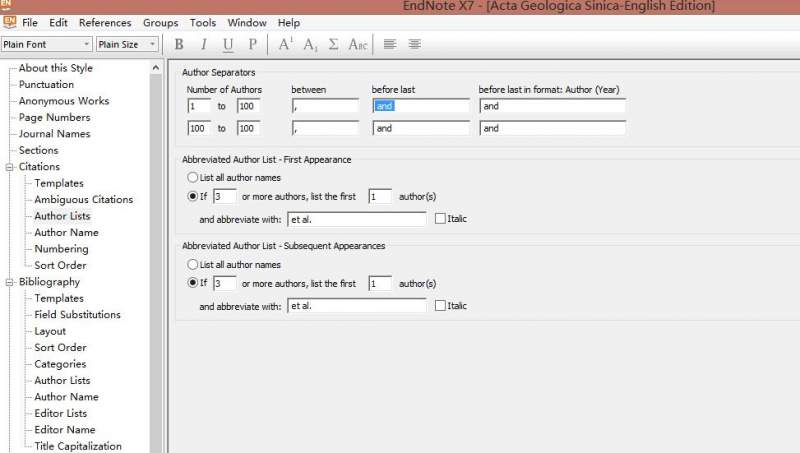Screen dimensions: 800x453
Task: Select Anonymous Works in the tree
Action: point(64,101)
